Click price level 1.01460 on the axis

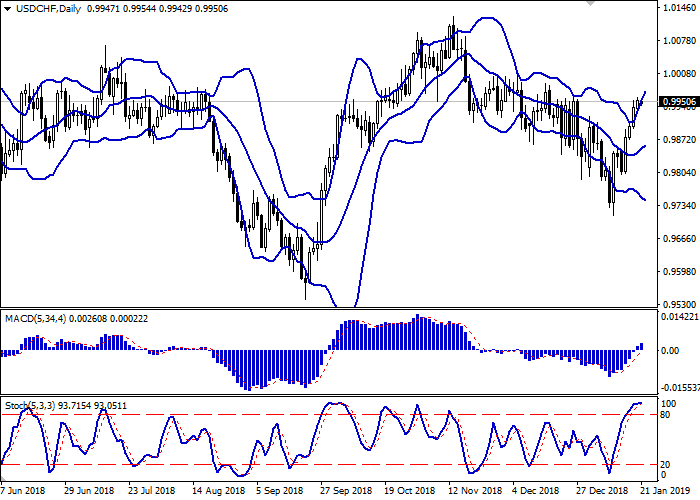(x=679, y=8)
